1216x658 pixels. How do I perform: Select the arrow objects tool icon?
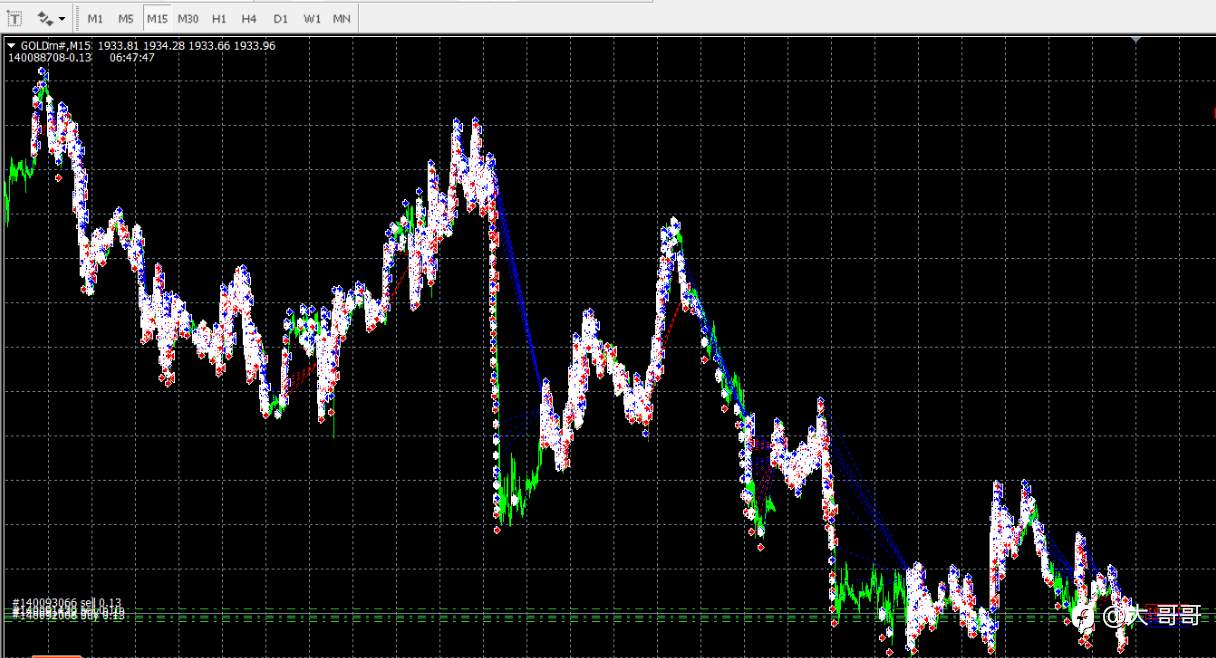click(x=45, y=18)
